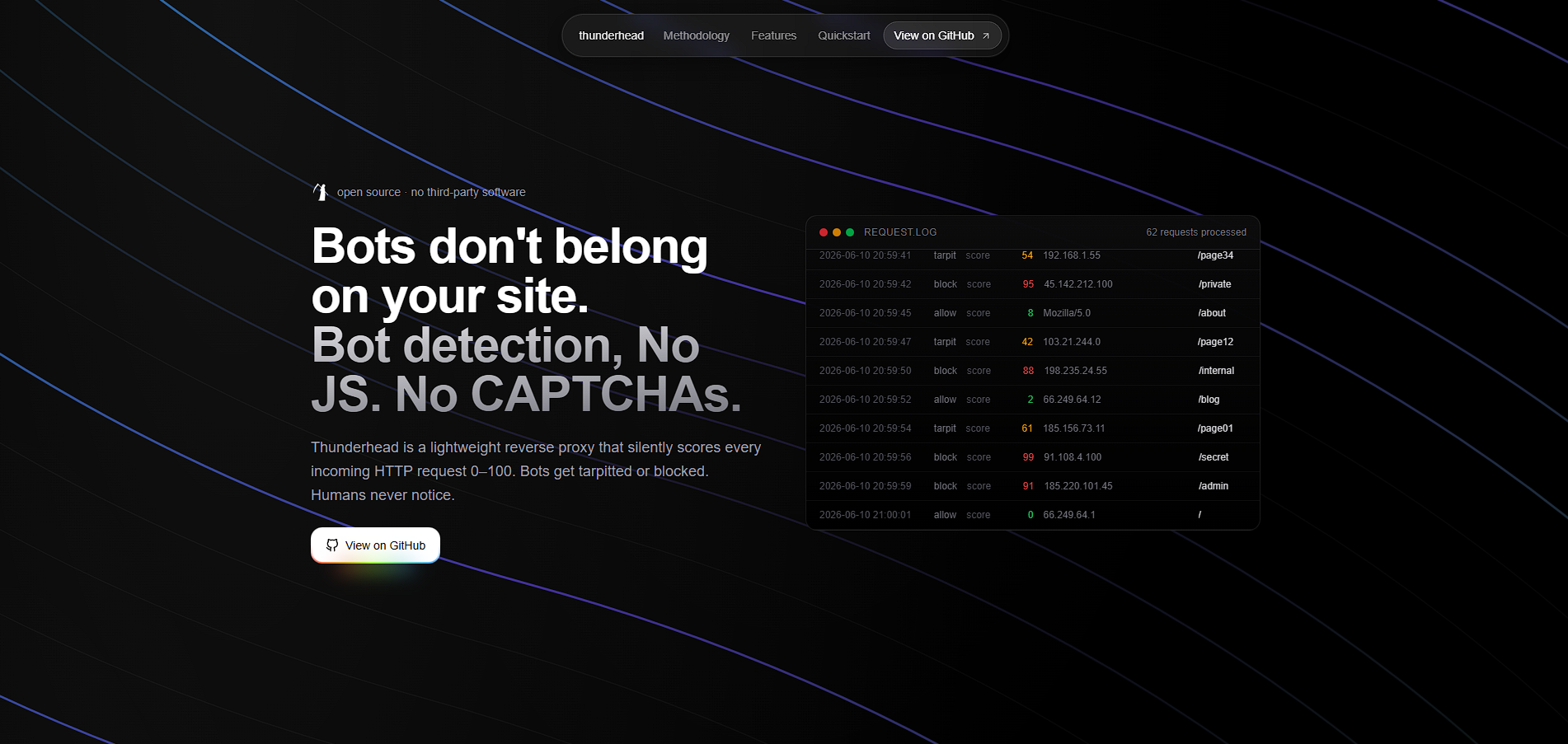Click the IP 185.220.101.45
1568x744 pixels.
tap(1078, 486)
